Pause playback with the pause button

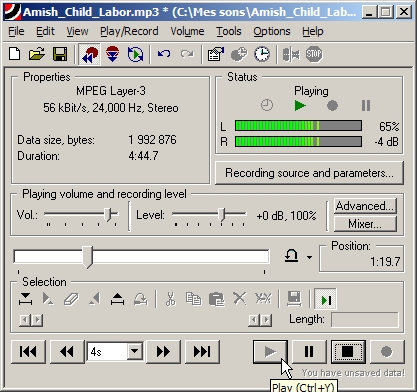309,351
